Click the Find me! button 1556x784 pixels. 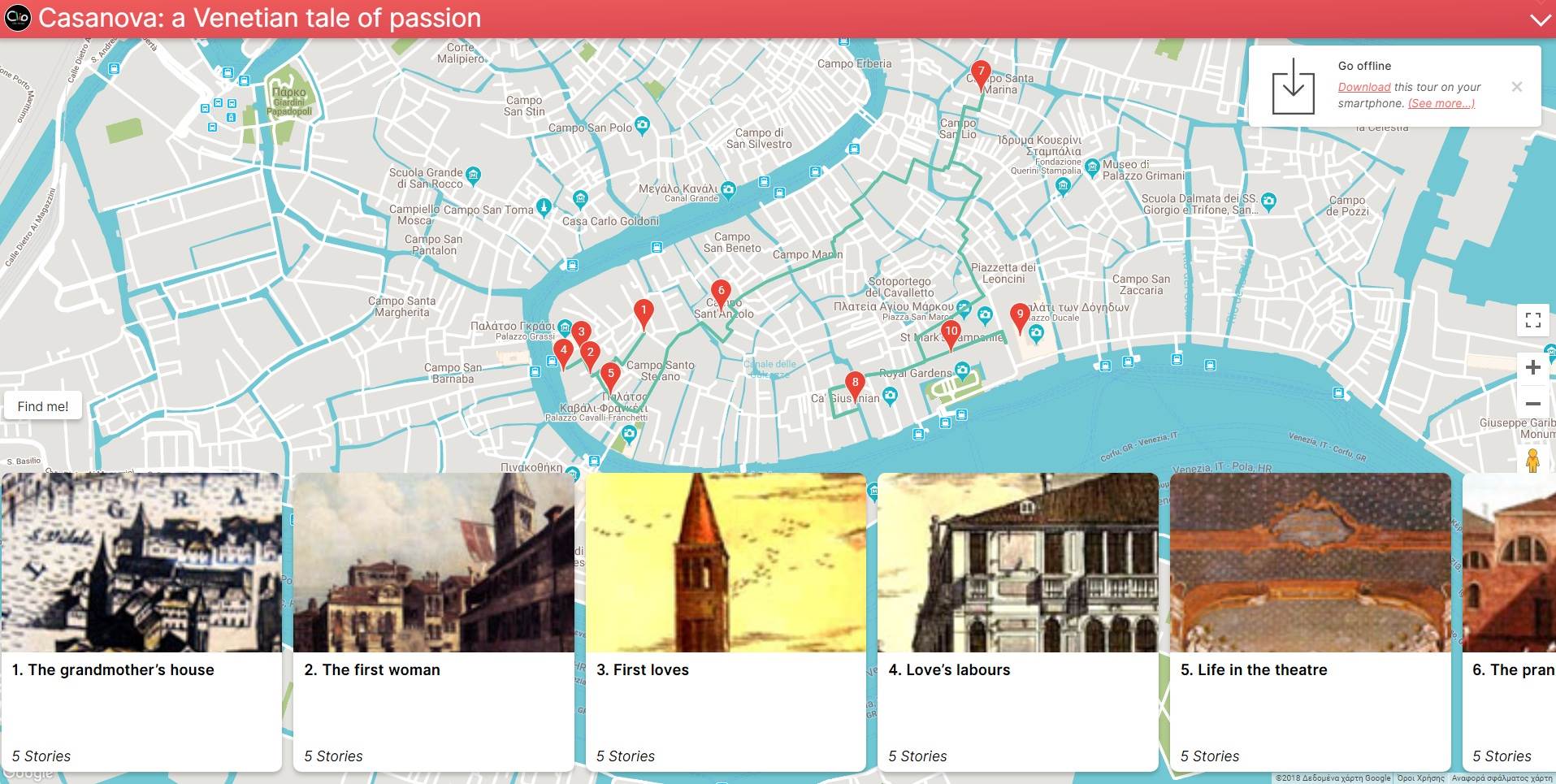pos(43,406)
